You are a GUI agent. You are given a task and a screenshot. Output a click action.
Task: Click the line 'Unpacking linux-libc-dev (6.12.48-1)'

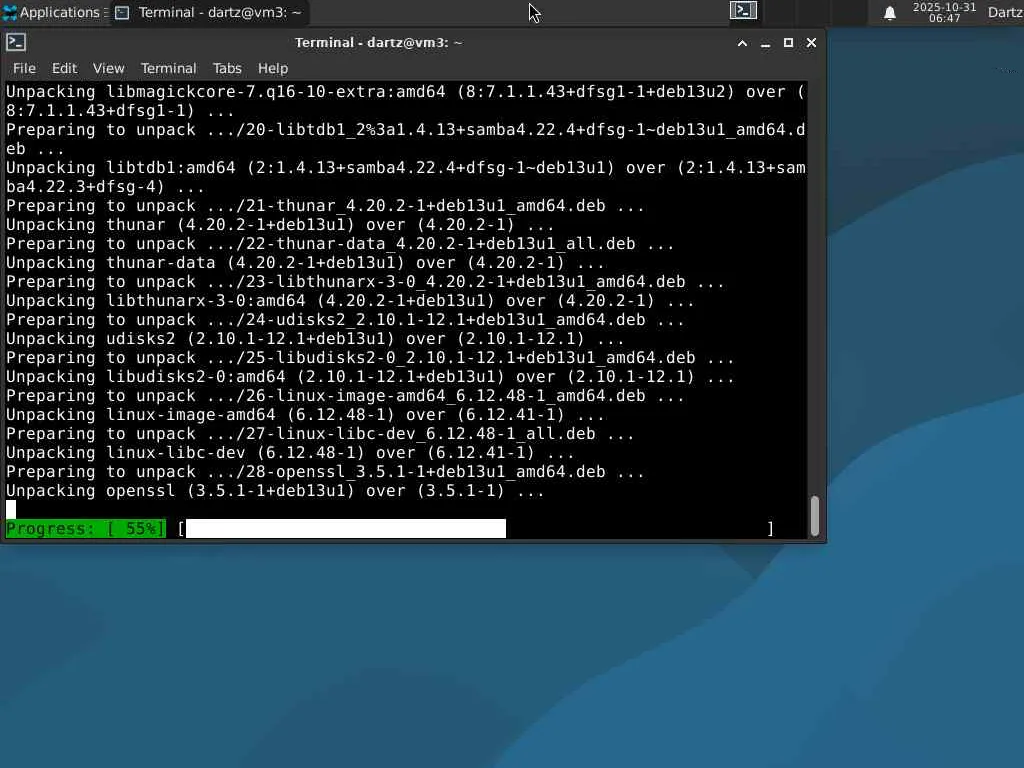(x=290, y=453)
